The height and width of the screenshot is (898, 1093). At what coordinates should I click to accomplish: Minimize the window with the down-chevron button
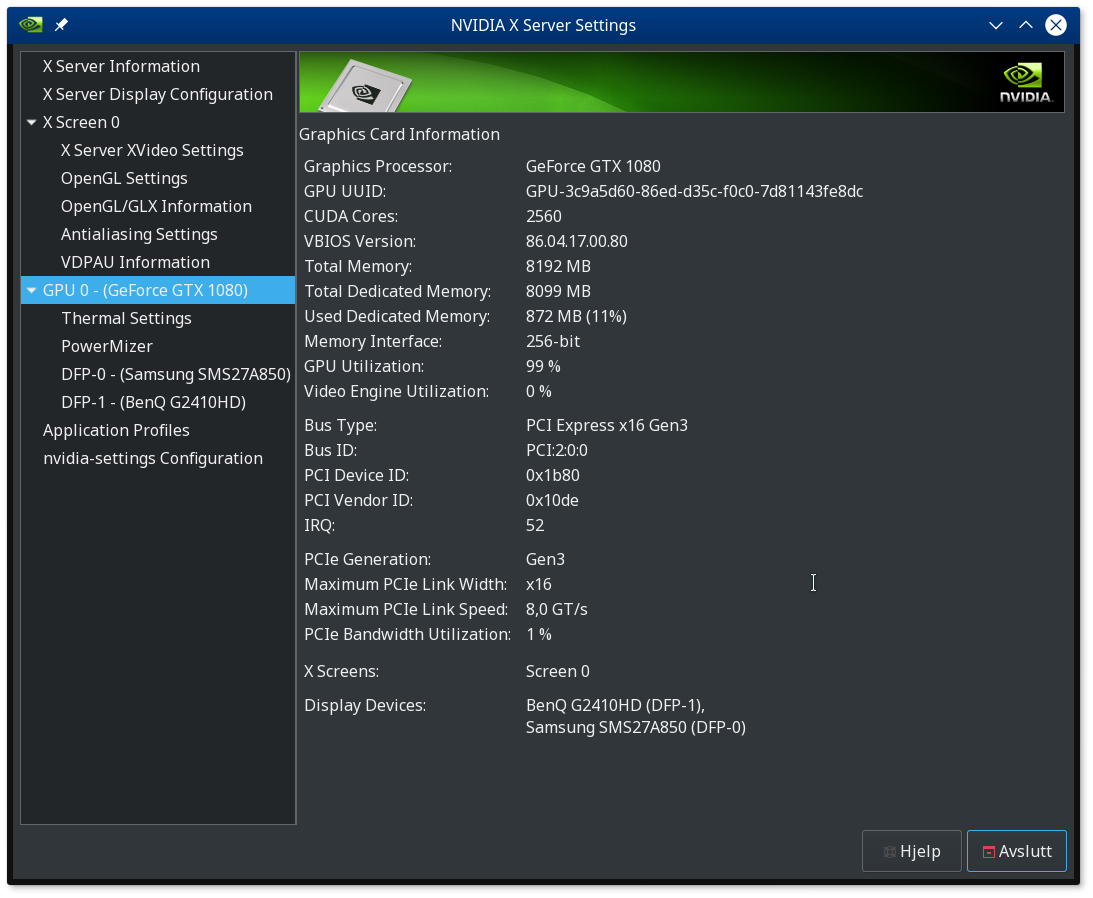pyautogui.click(x=996, y=25)
